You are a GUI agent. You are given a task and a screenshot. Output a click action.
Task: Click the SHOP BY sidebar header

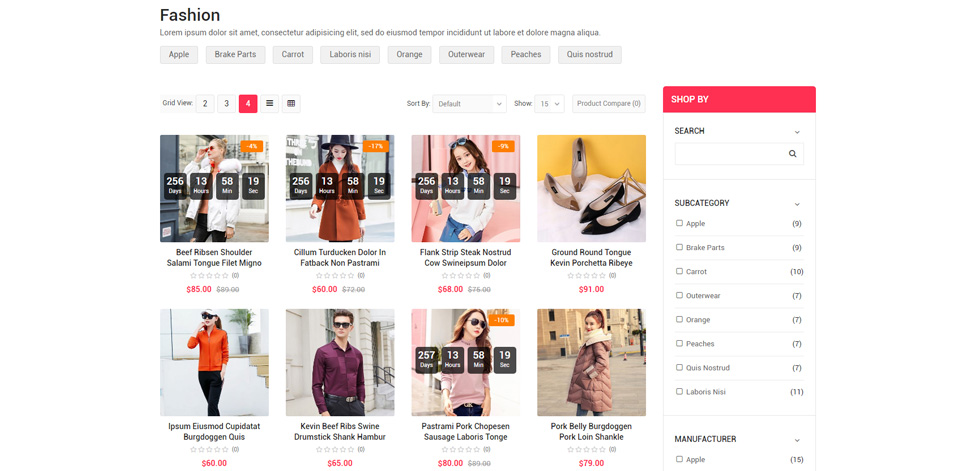[x=739, y=99]
